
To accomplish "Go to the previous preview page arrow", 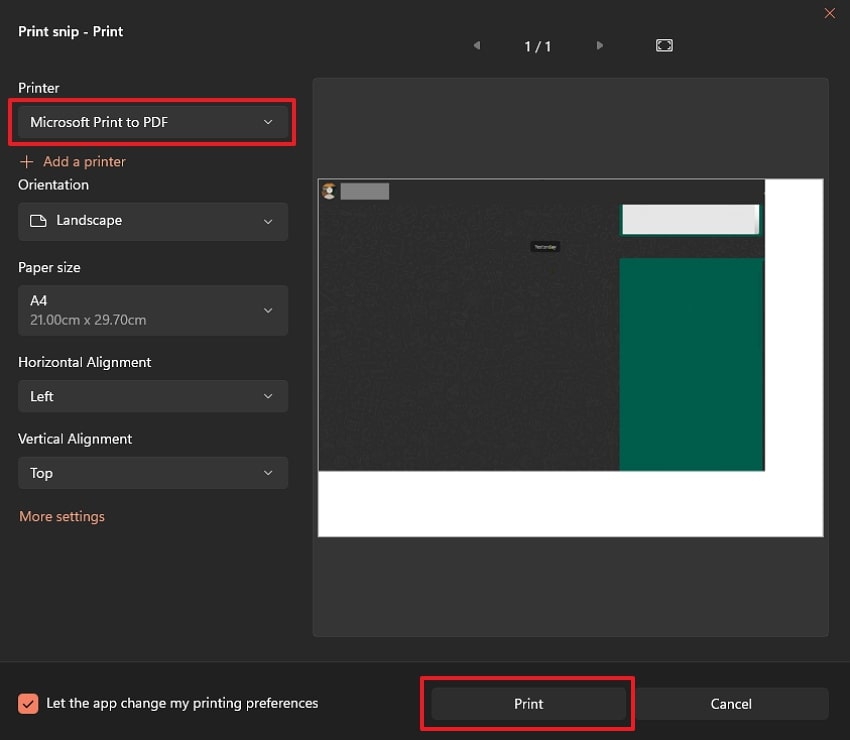I will coord(476,46).
